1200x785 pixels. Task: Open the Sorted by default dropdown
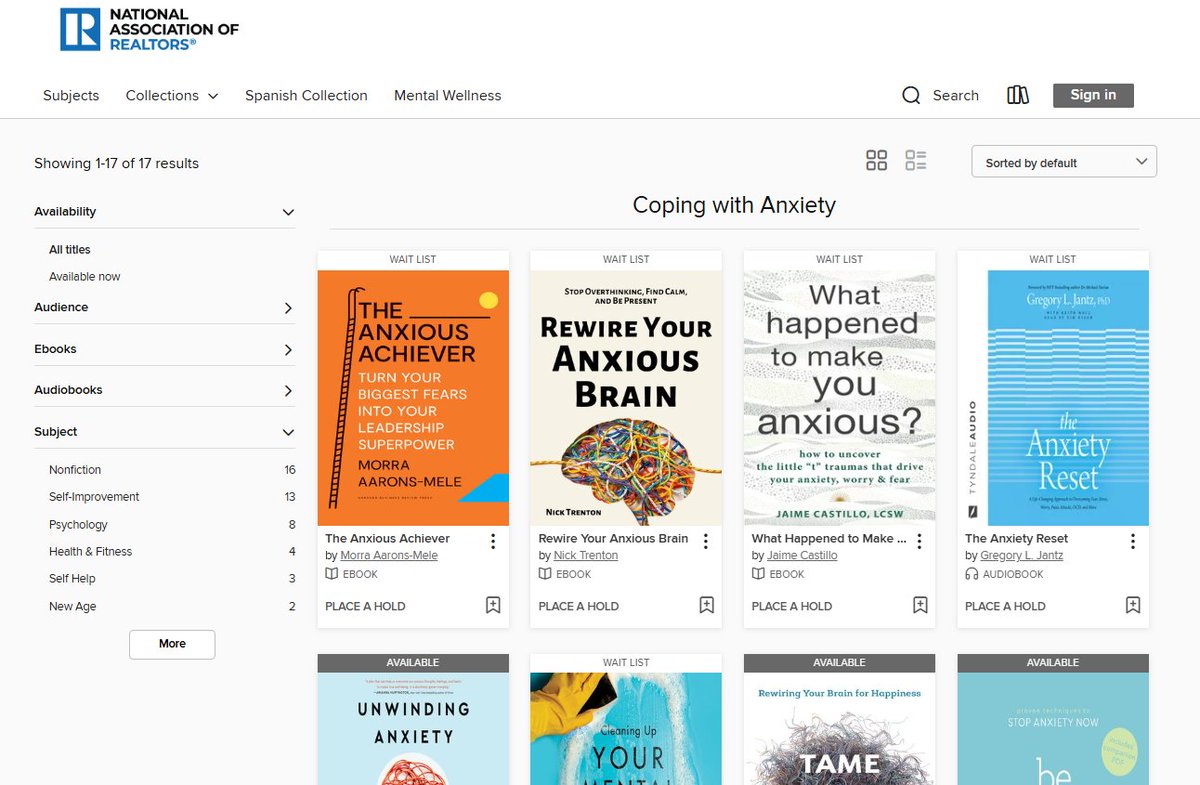tap(1064, 162)
